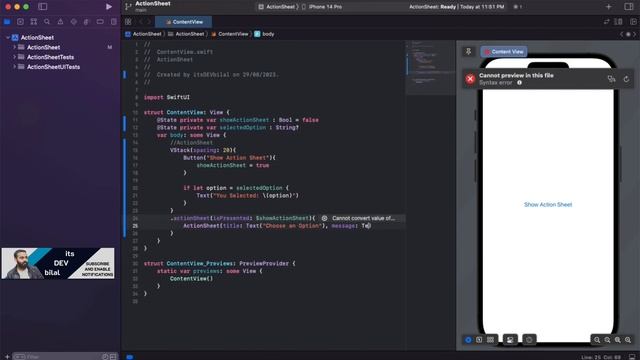
Task: Open ActionSheet project breadcrumb in jump bar
Action: (x=143, y=34)
